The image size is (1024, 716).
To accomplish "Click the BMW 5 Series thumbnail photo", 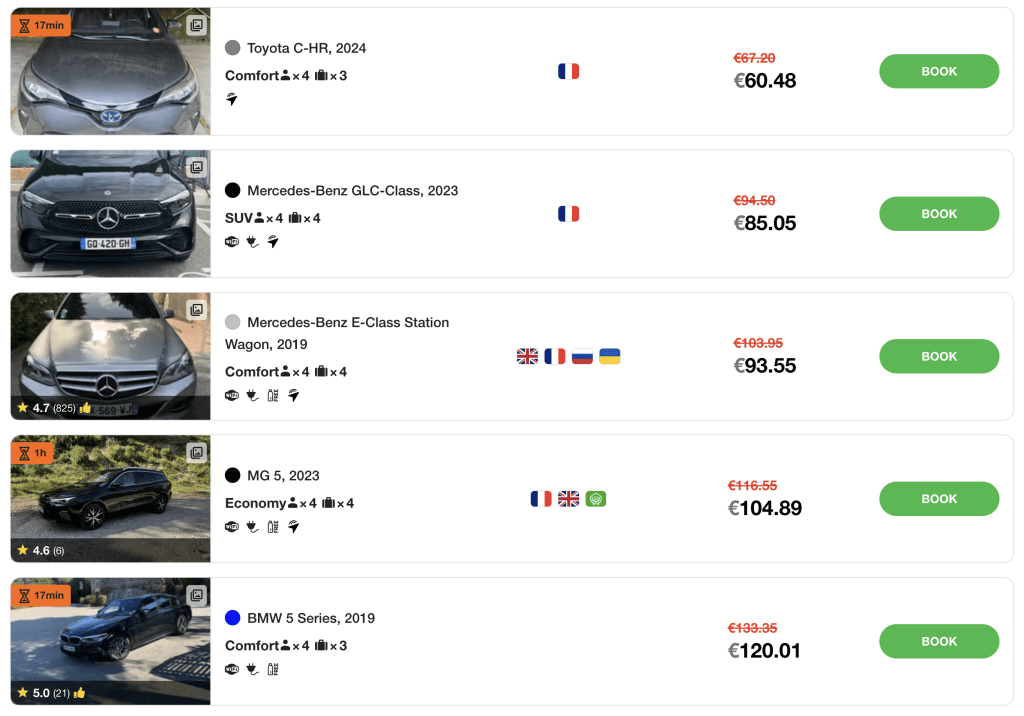I will pos(109,641).
